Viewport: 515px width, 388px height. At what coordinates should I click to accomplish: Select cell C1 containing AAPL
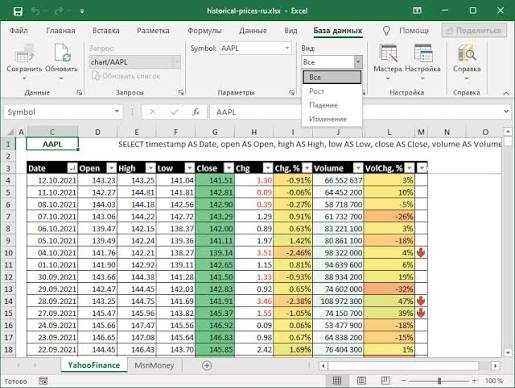[52, 144]
